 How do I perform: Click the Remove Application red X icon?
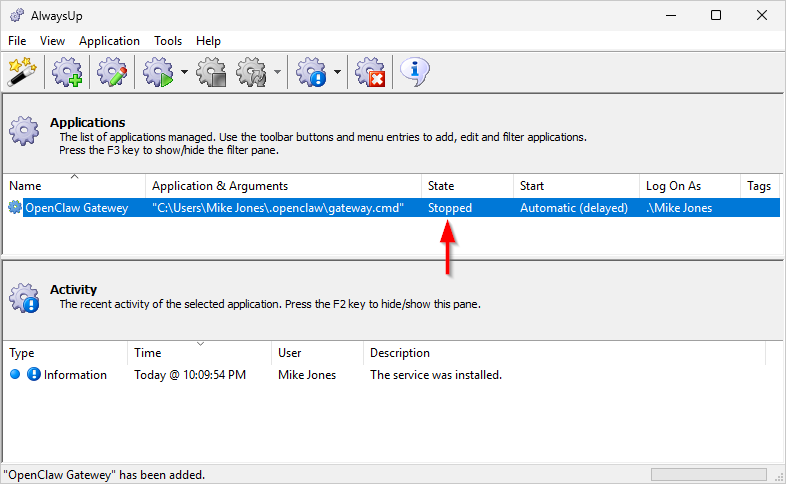click(x=370, y=72)
